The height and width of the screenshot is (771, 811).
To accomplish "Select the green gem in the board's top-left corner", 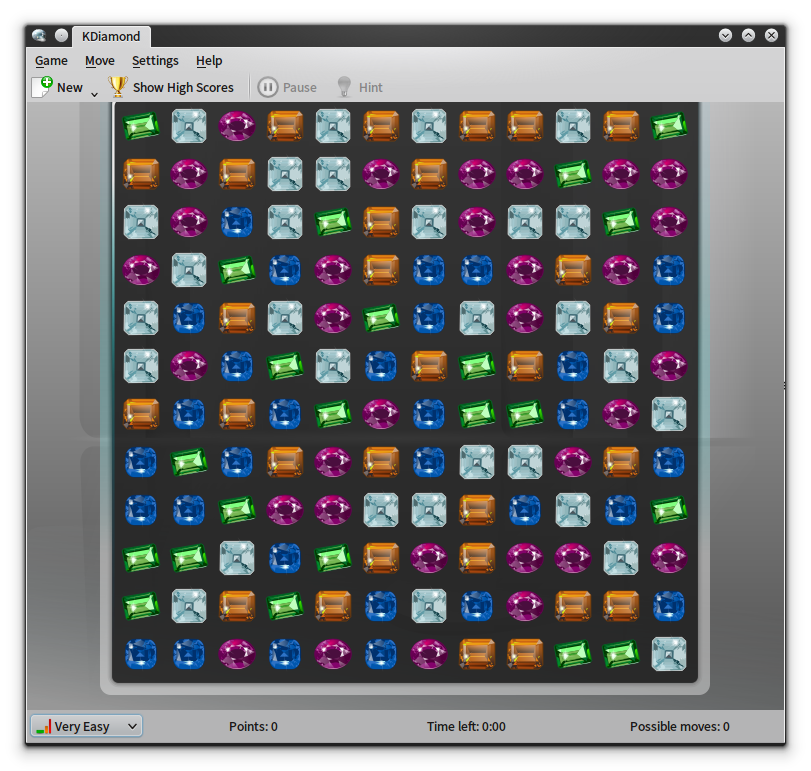I will [x=141, y=126].
